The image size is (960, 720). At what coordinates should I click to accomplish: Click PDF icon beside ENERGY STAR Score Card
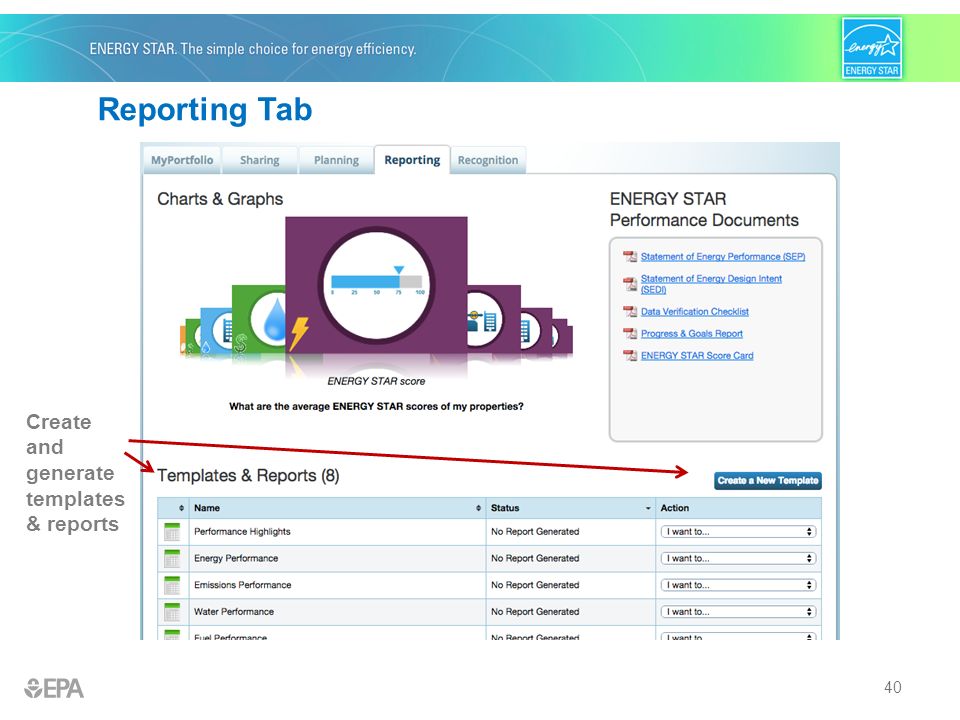tap(630, 356)
